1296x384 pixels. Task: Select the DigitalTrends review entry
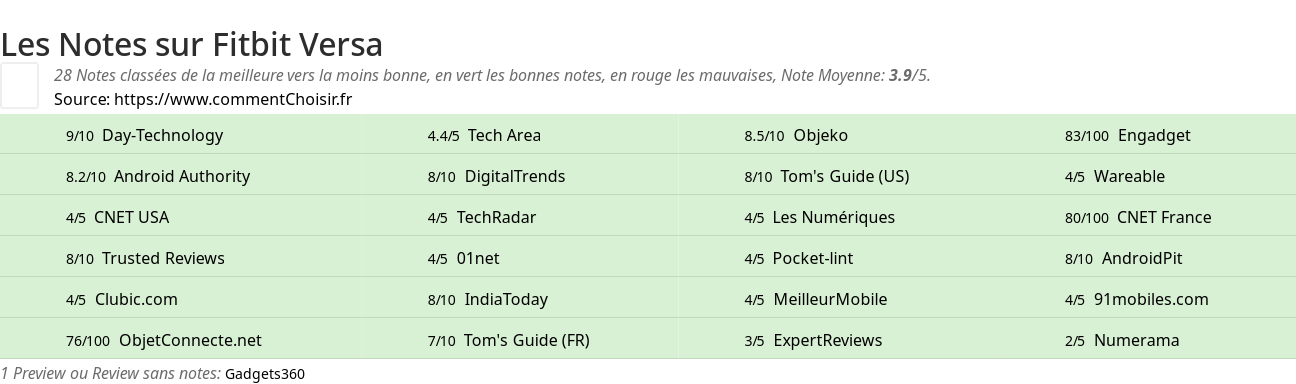pyautogui.click(x=515, y=176)
